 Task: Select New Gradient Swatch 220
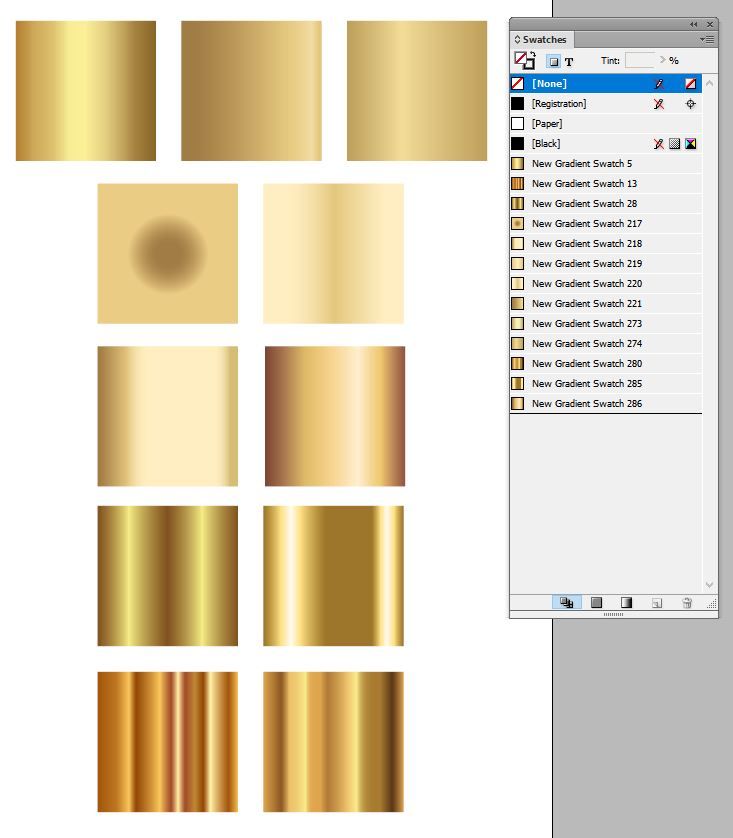pyautogui.click(x=606, y=283)
